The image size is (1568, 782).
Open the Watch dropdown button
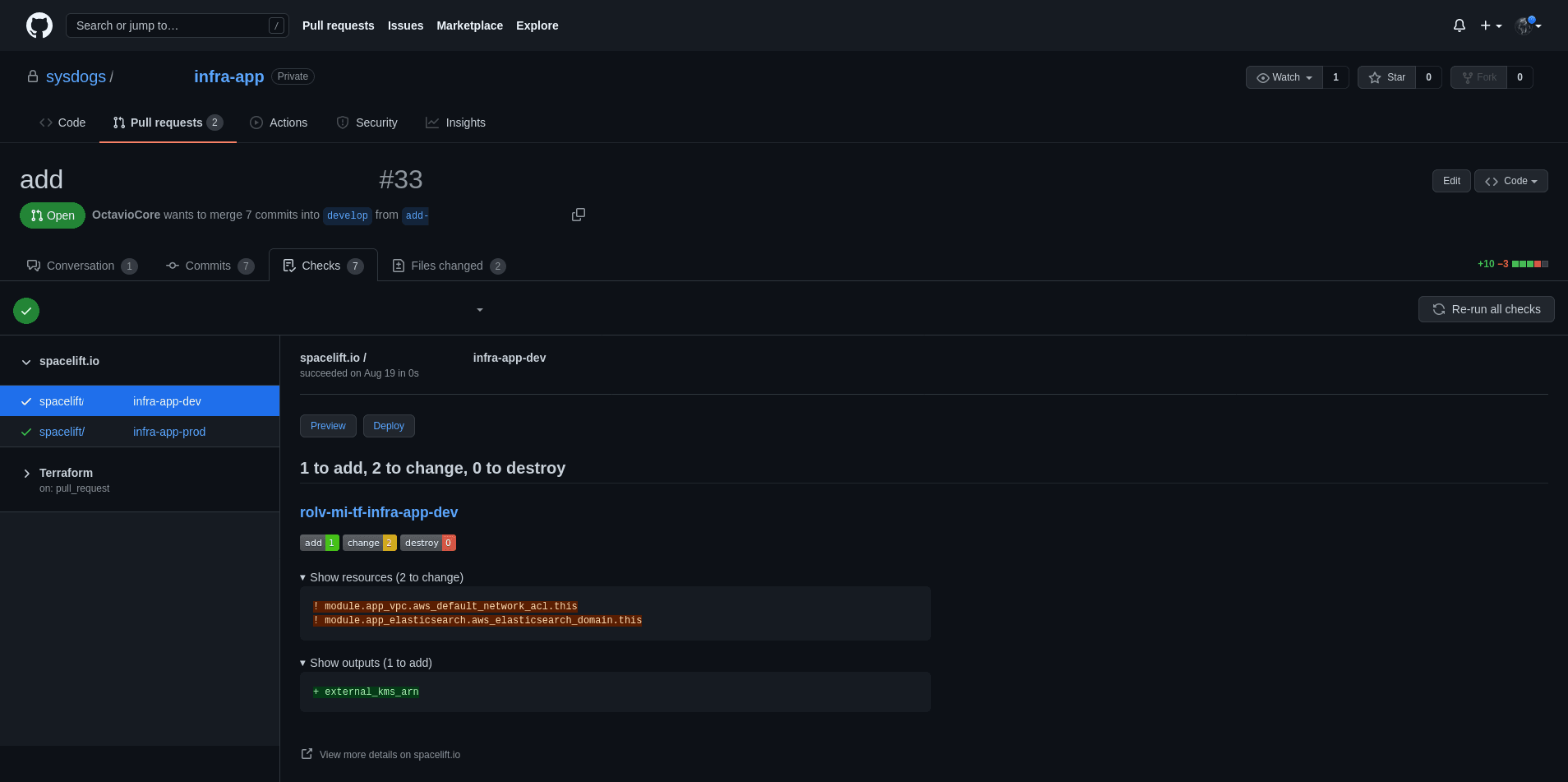pos(1284,77)
